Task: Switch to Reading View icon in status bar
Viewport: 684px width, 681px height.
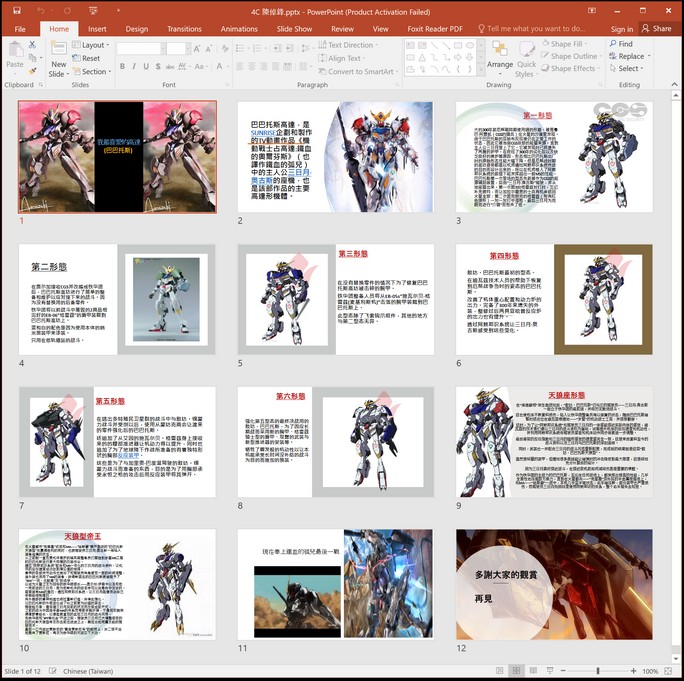Action: pyautogui.click(x=533, y=671)
